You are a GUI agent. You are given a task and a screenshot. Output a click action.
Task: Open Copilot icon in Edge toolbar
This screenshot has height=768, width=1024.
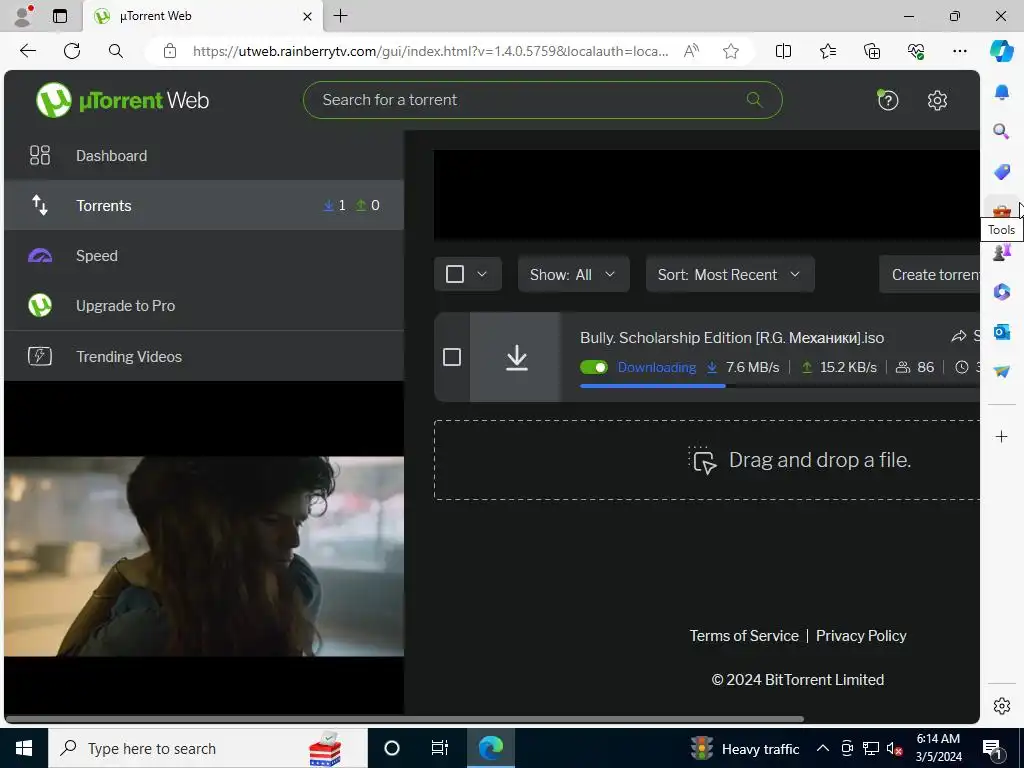(1001, 51)
